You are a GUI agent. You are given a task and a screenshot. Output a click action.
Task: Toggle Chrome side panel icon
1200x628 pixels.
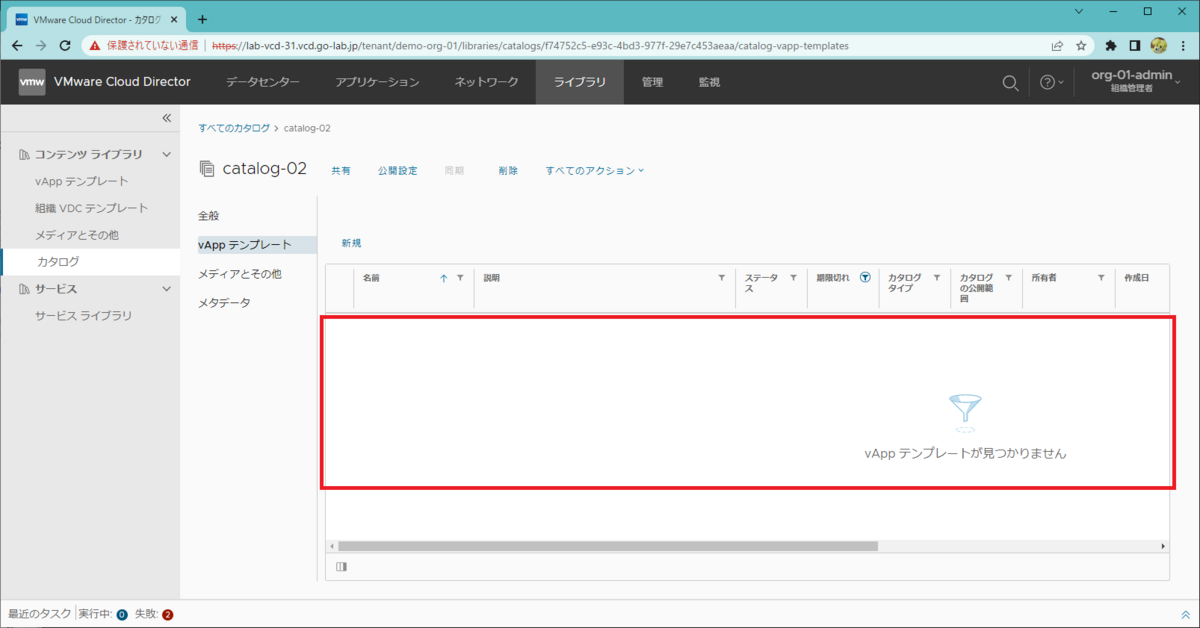1135,45
